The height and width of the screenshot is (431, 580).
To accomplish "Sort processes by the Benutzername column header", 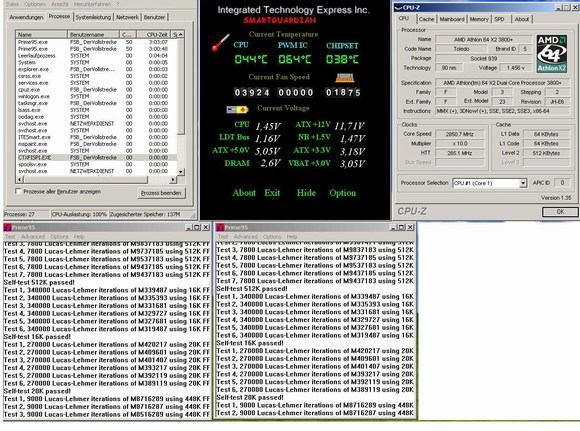I will coord(93,34).
